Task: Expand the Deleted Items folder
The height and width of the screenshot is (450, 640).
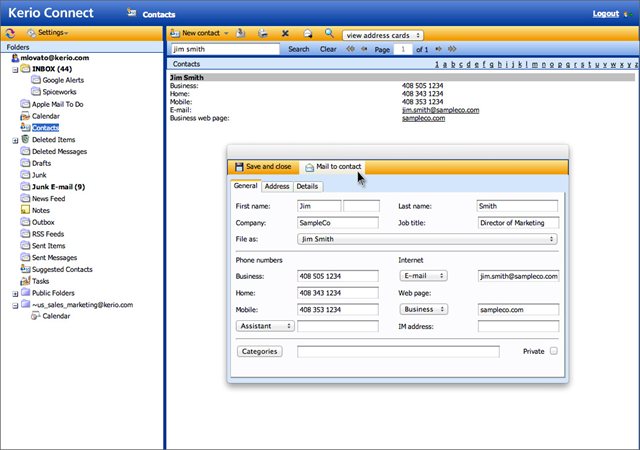Action: pyautogui.click(x=15, y=140)
